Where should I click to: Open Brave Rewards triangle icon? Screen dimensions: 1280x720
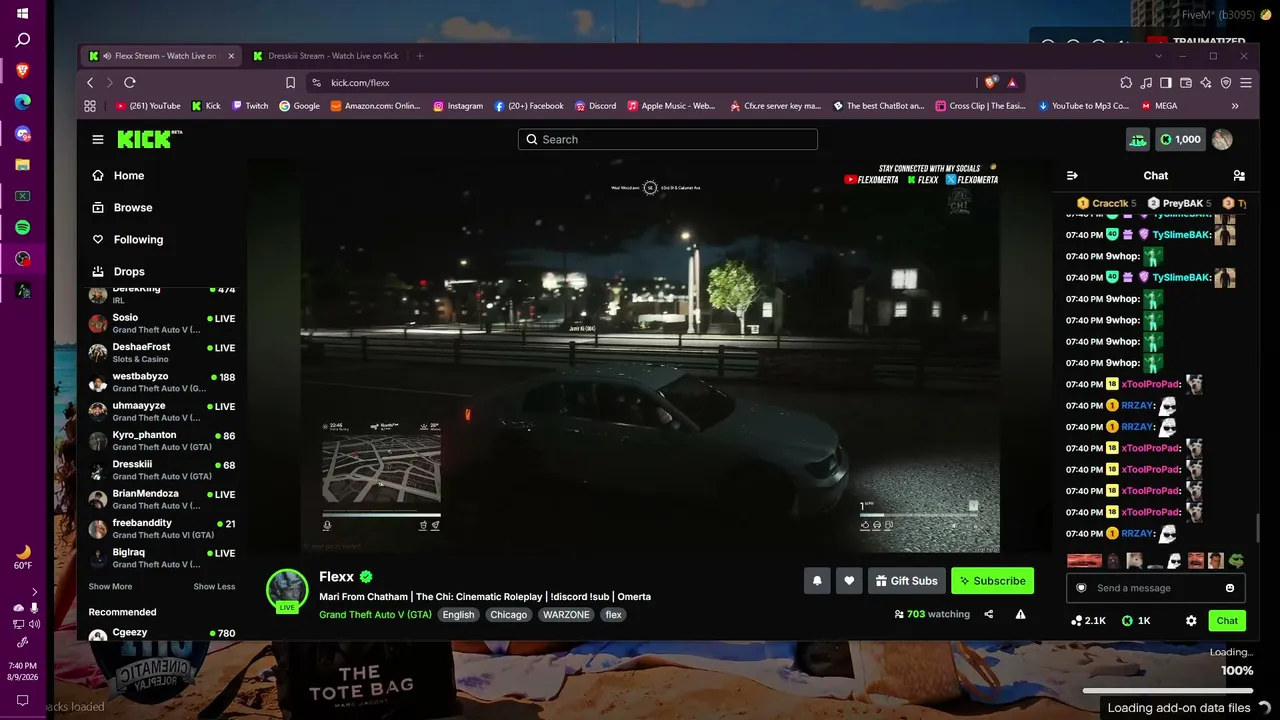point(1012,83)
